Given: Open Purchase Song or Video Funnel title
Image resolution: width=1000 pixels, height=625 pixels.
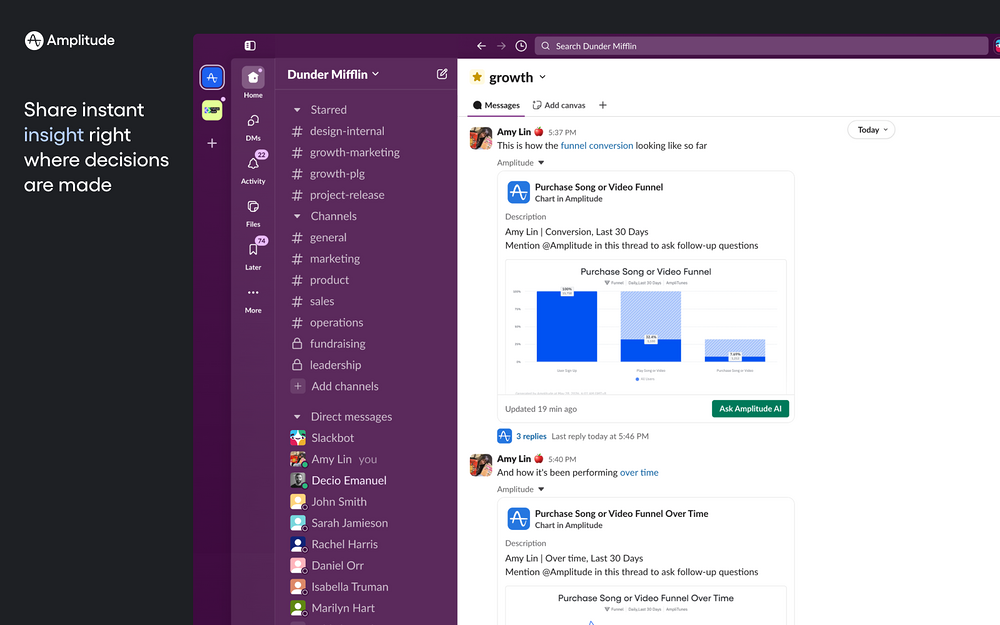Looking at the screenshot, I should (x=599, y=187).
